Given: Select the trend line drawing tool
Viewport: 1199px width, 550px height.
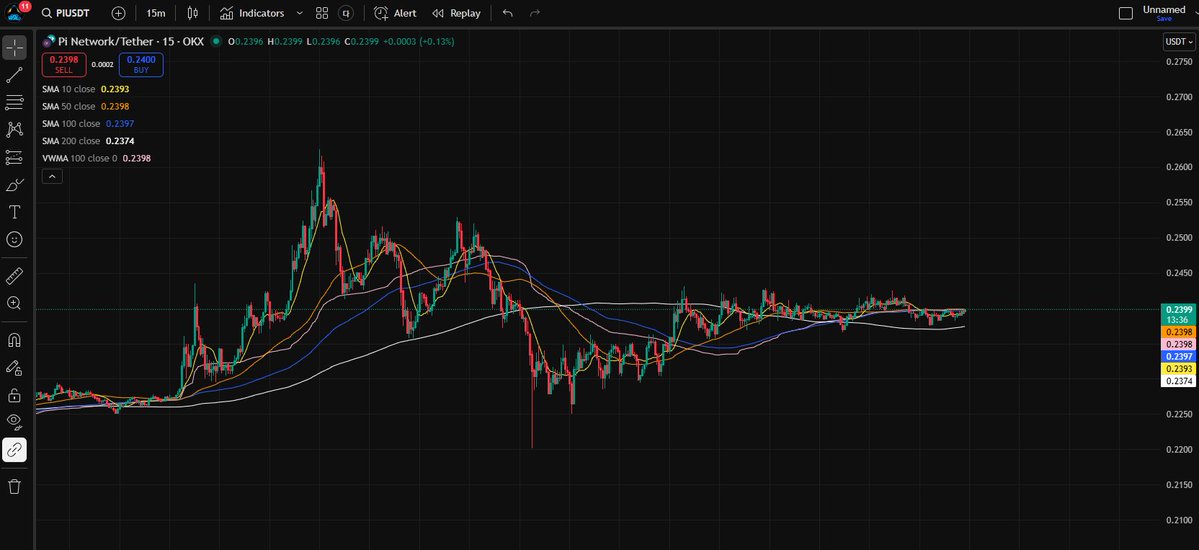Looking at the screenshot, I should [x=15, y=75].
